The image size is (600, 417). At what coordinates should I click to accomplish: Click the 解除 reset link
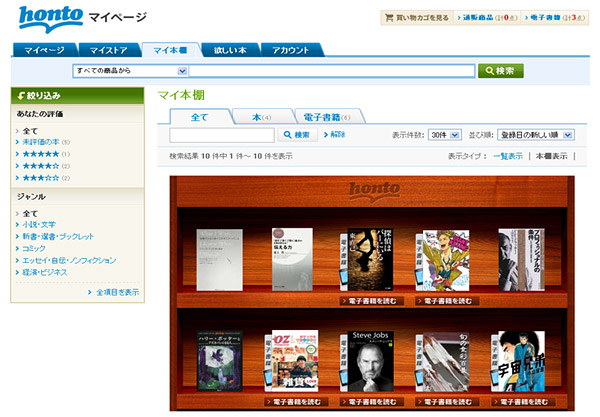[x=335, y=135]
